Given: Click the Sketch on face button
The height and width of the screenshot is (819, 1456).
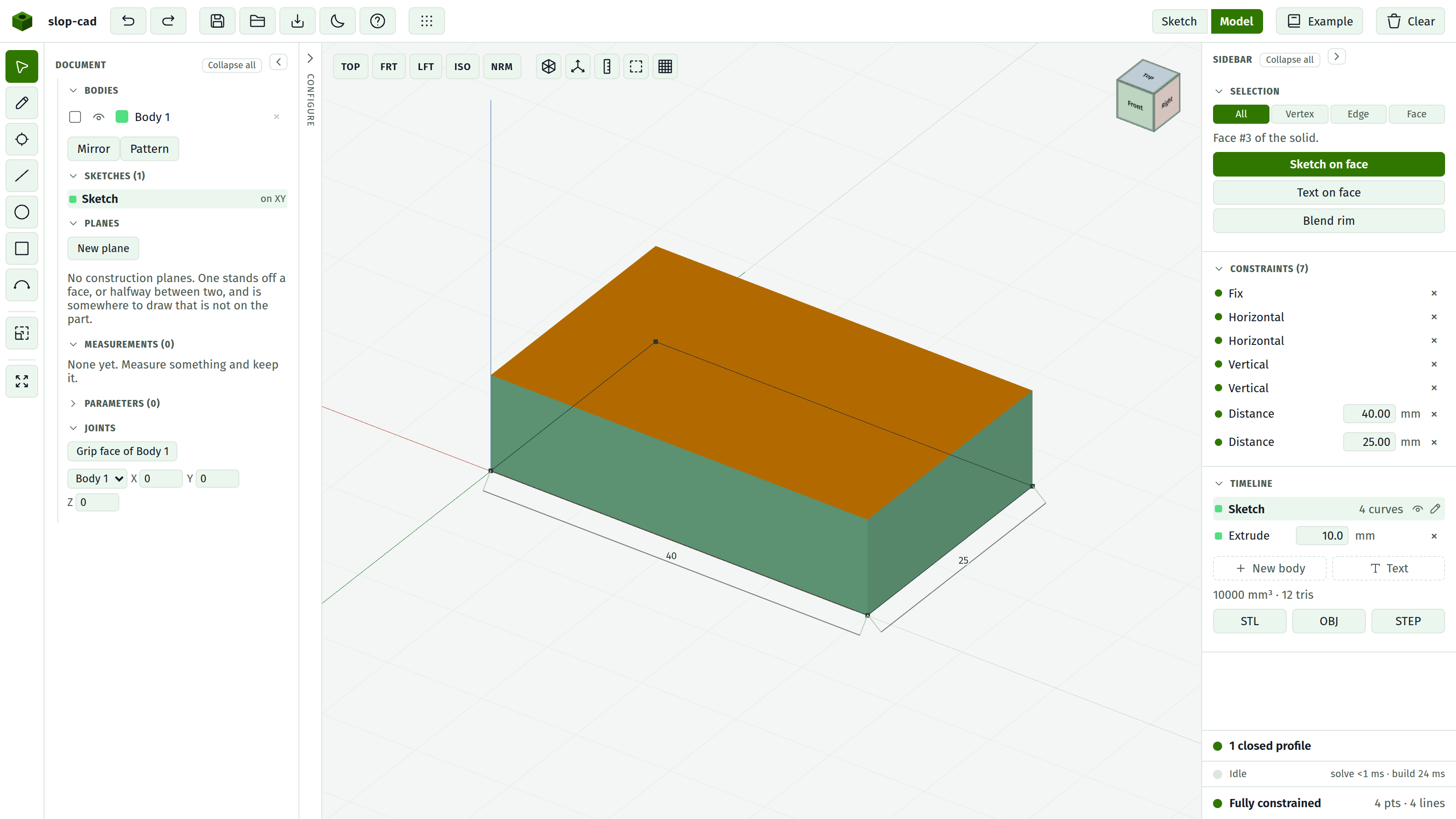Looking at the screenshot, I should [x=1329, y=164].
